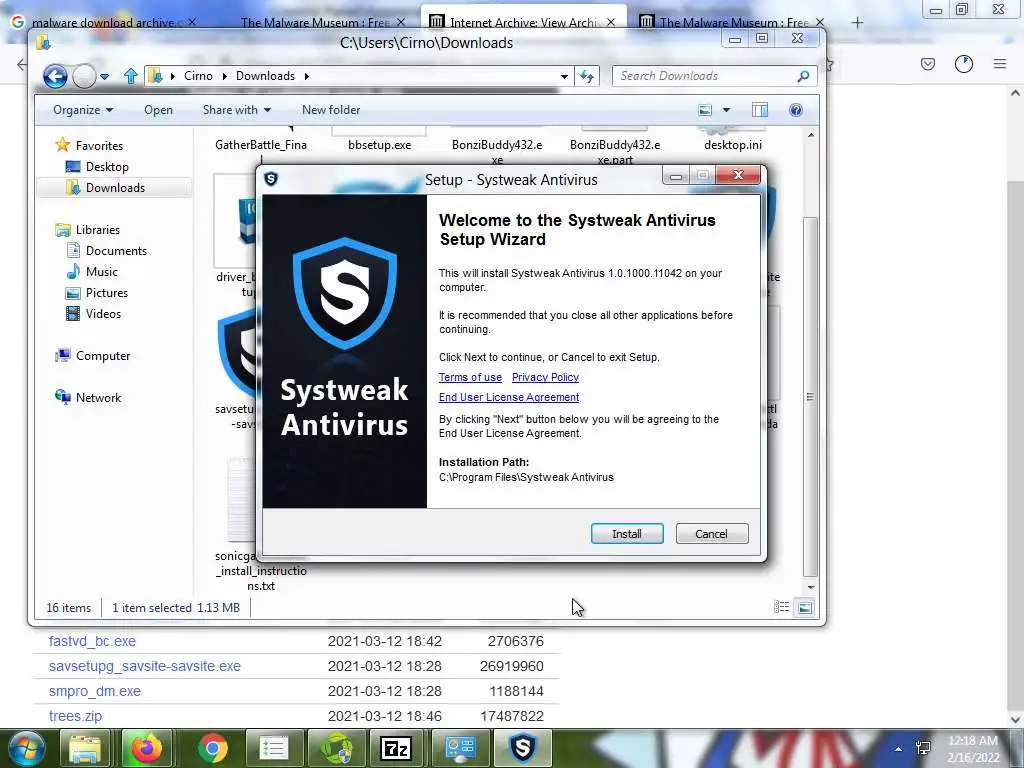Switch to large icons view in status bar
This screenshot has height=768, width=1024.
[x=805, y=607]
